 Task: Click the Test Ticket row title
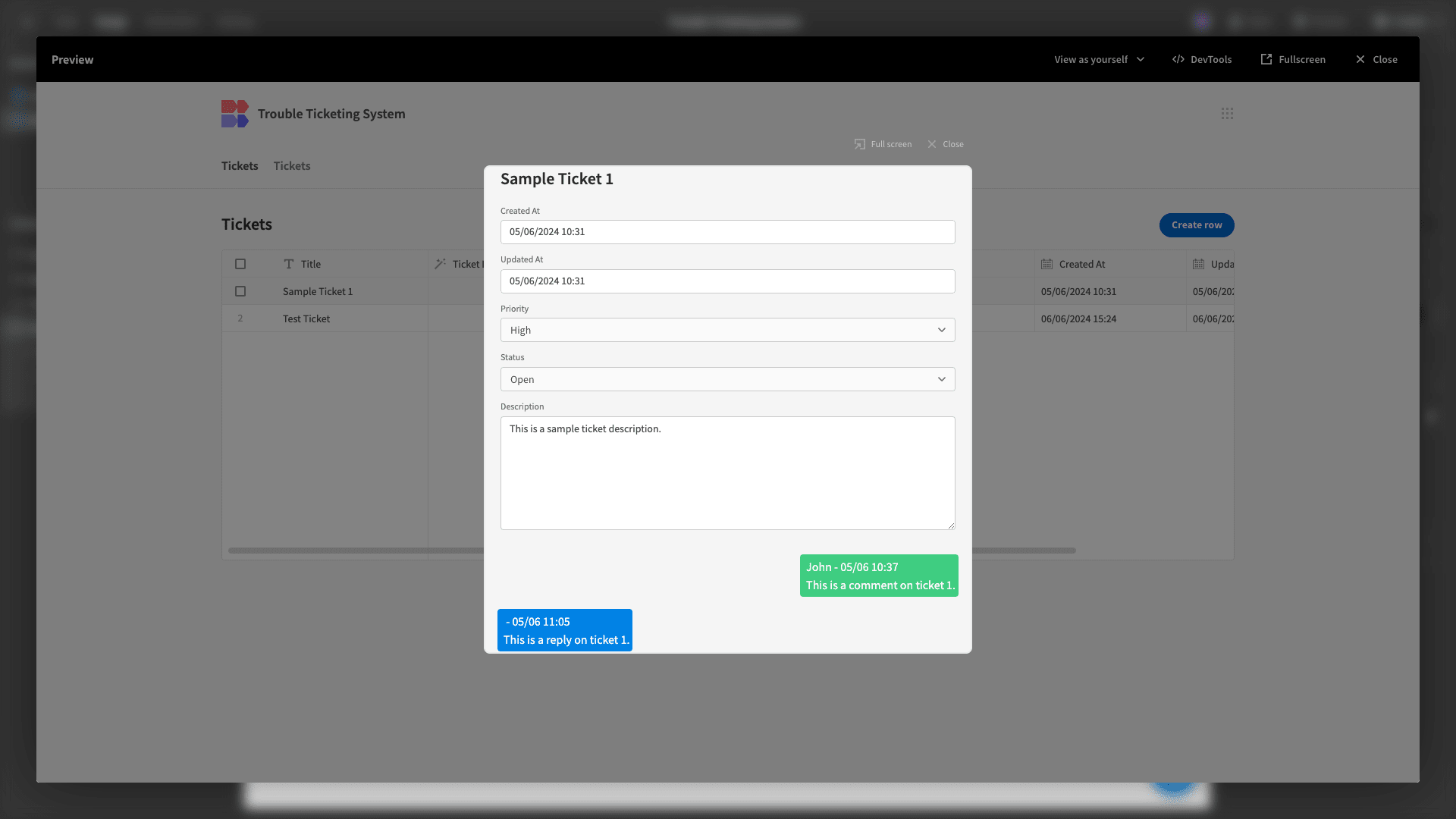point(306,318)
